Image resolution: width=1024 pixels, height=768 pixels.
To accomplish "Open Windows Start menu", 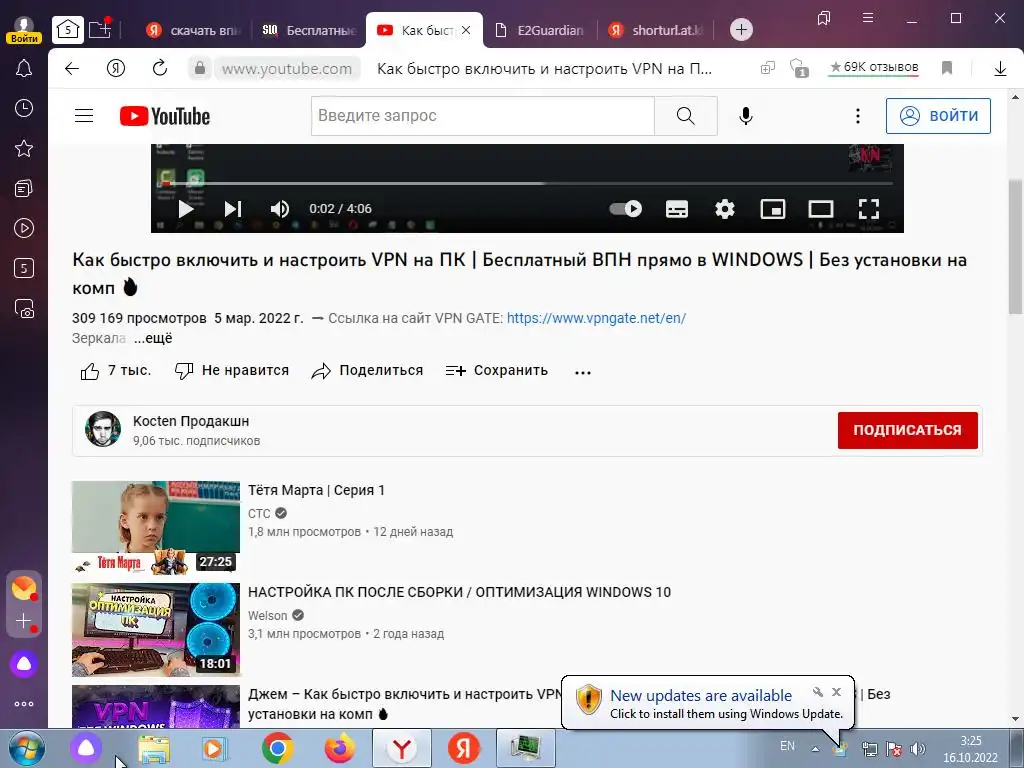I will tap(27, 748).
